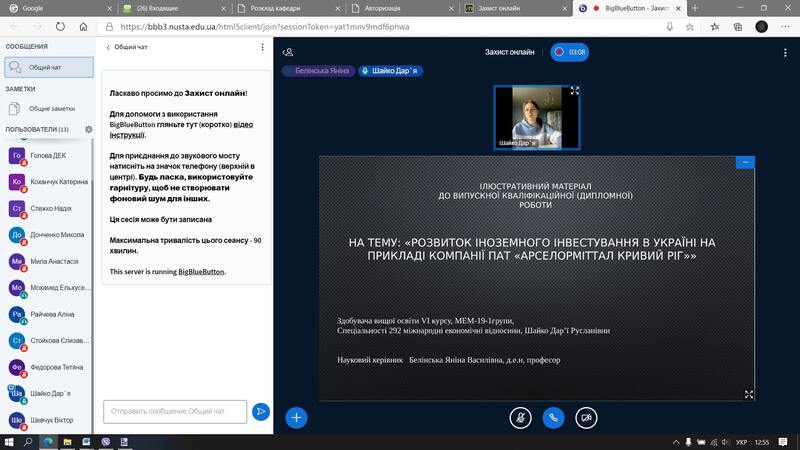Open the browser settings ellipsis menu
Image resolution: width=800 pixels, height=450 pixels.
pyautogui.click(x=785, y=27)
